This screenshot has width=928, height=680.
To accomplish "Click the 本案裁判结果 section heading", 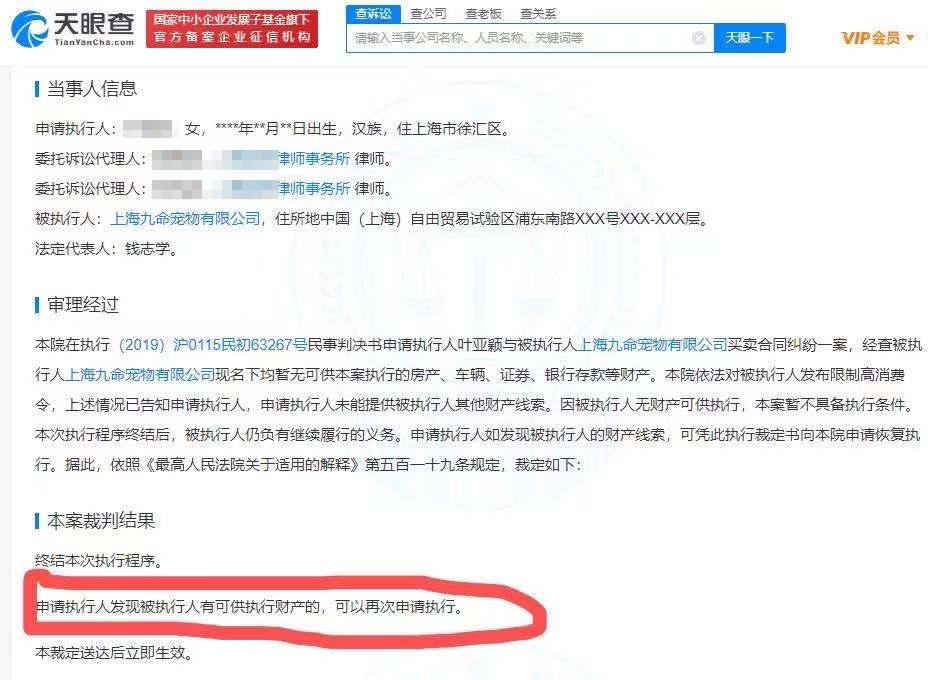I will click(x=101, y=521).
